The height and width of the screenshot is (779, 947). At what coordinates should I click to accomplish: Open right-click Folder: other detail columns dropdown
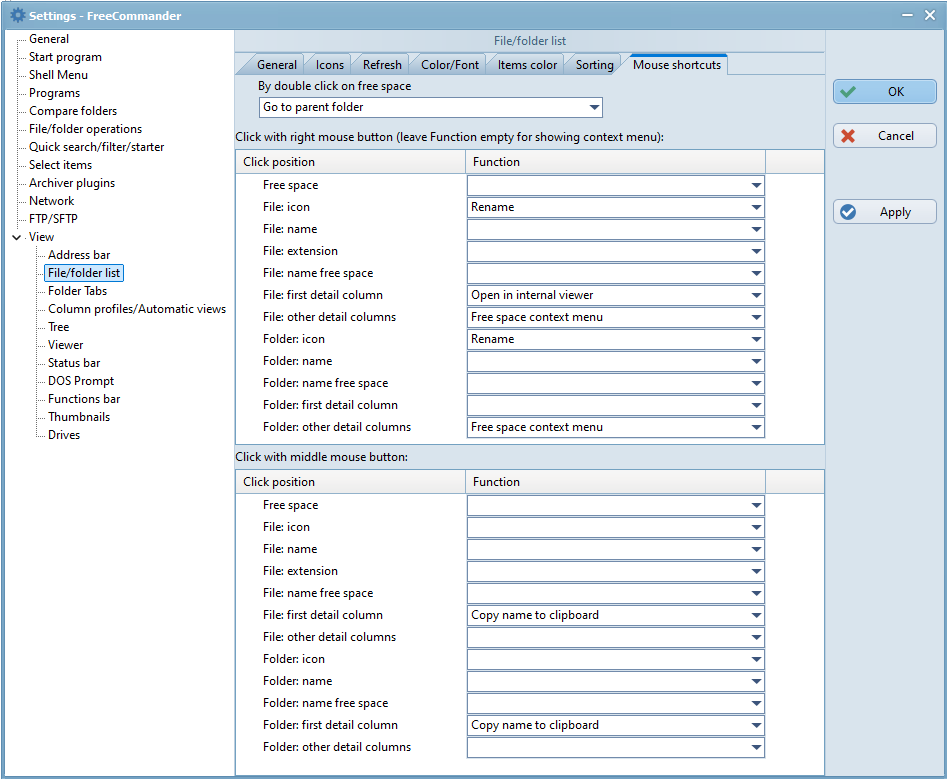point(615,427)
